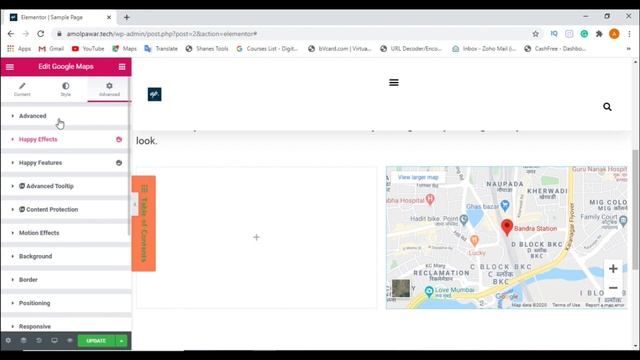640x360 pixels.
Task: Click the site logo in the header
Action: click(x=154, y=94)
